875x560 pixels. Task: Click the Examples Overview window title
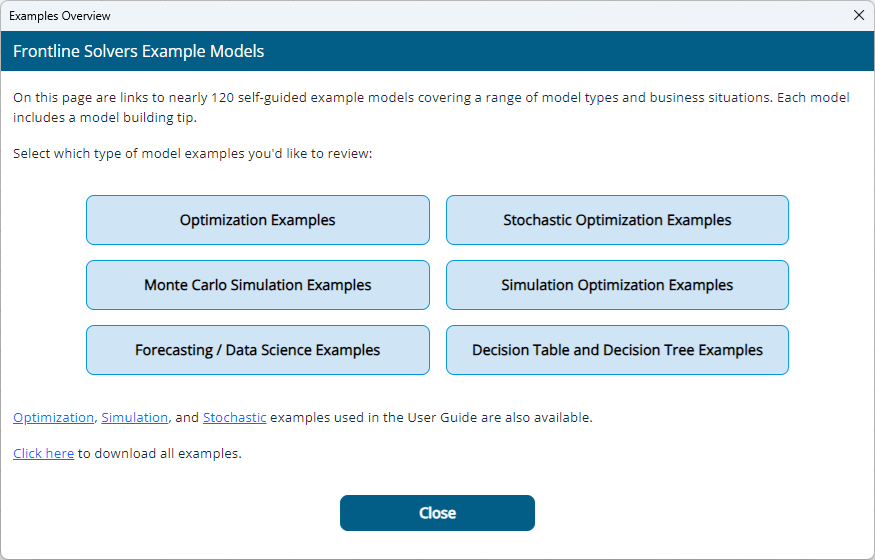click(60, 16)
